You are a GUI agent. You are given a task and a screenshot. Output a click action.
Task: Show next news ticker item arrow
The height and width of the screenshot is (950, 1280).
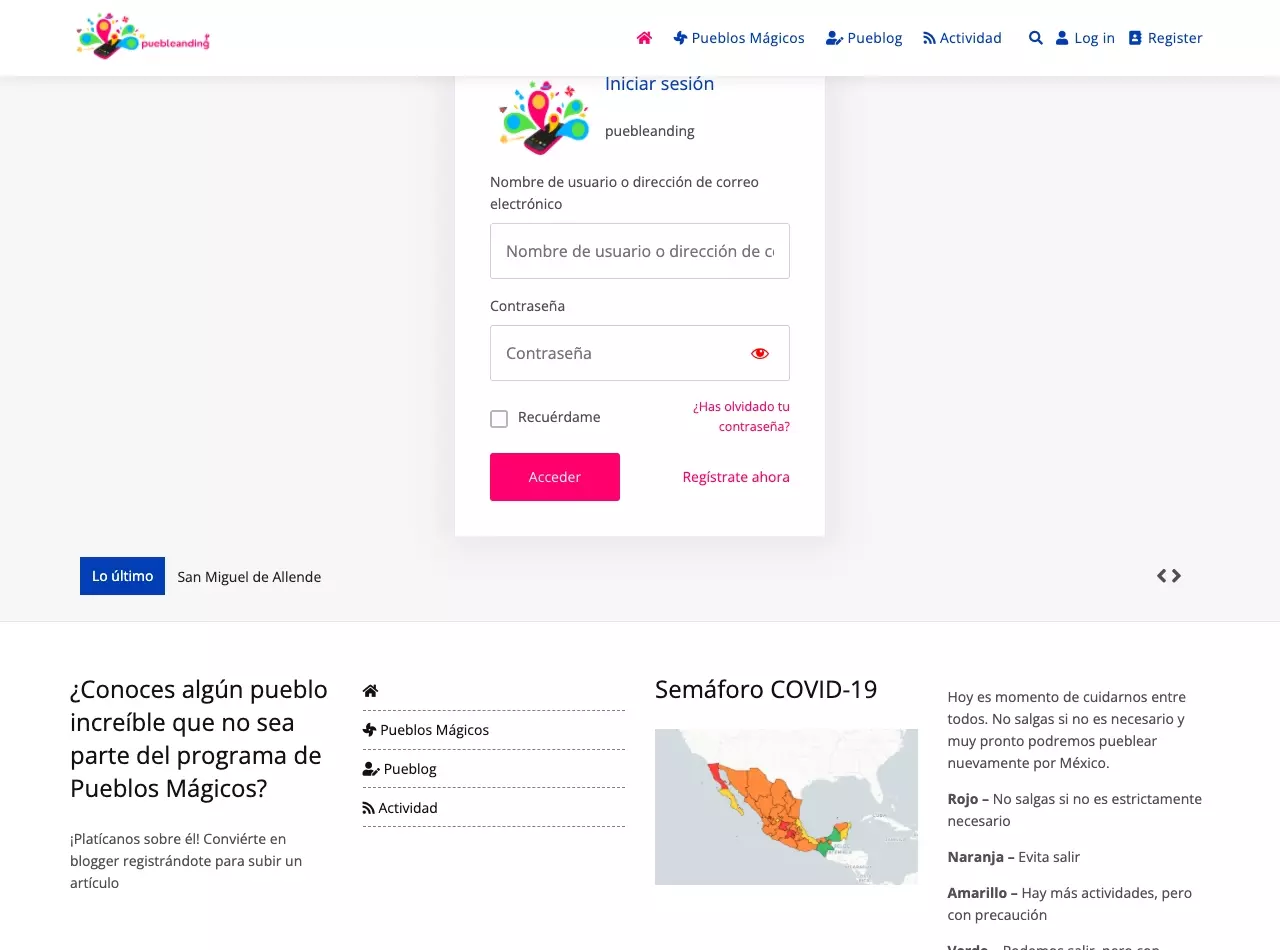[1177, 576]
